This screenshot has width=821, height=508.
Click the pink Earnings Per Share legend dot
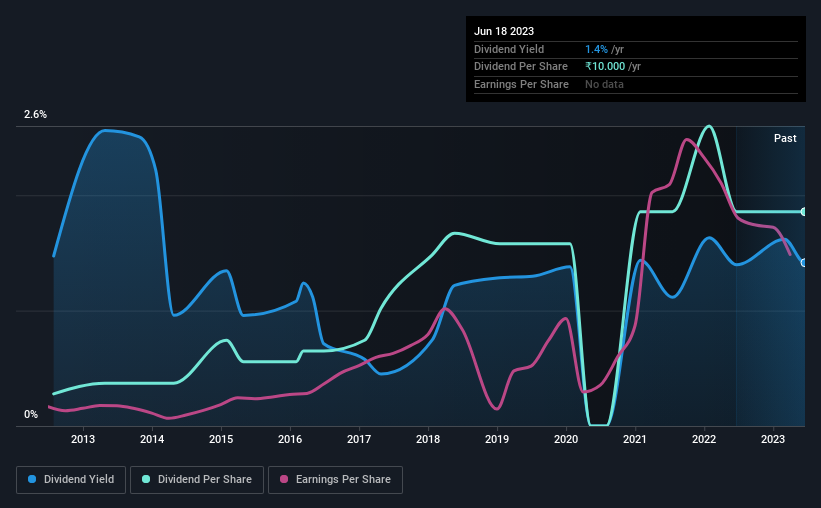[x=284, y=479]
